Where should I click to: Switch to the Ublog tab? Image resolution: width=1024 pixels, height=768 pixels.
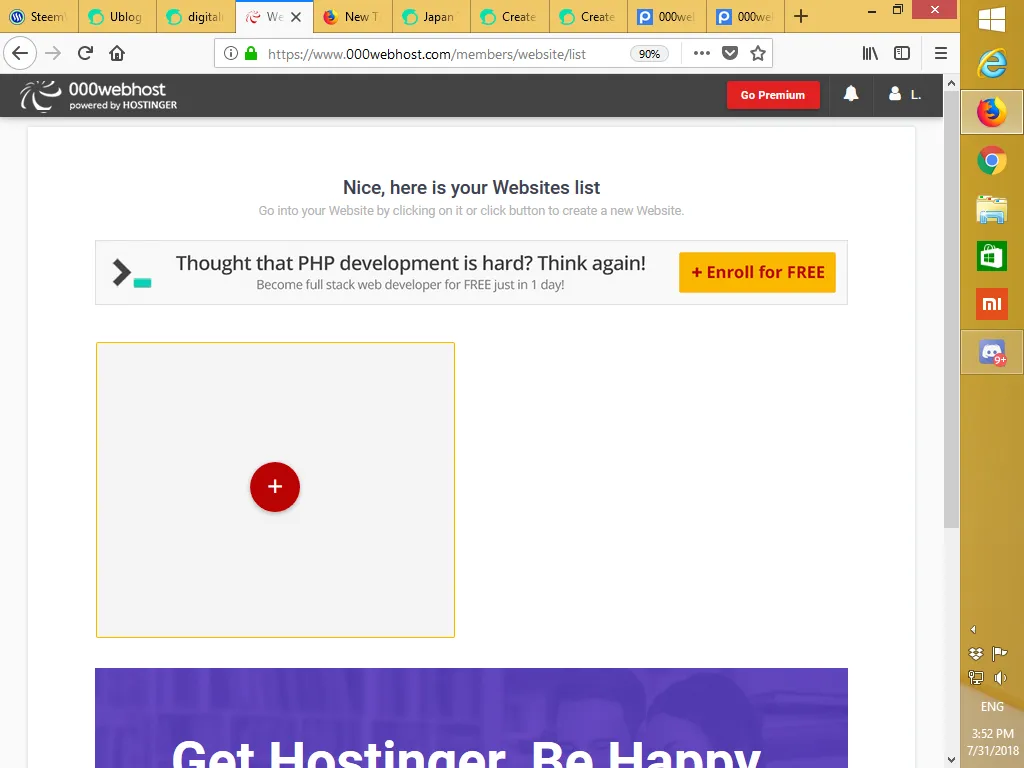pyautogui.click(x=118, y=17)
